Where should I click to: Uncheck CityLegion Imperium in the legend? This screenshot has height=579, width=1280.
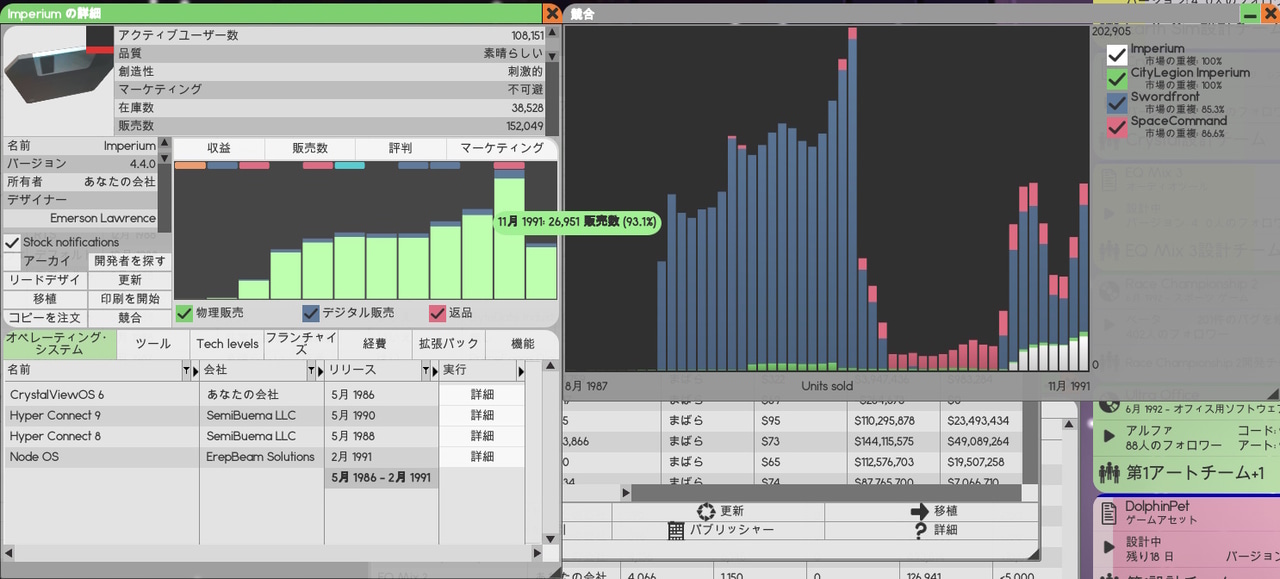point(1117,79)
